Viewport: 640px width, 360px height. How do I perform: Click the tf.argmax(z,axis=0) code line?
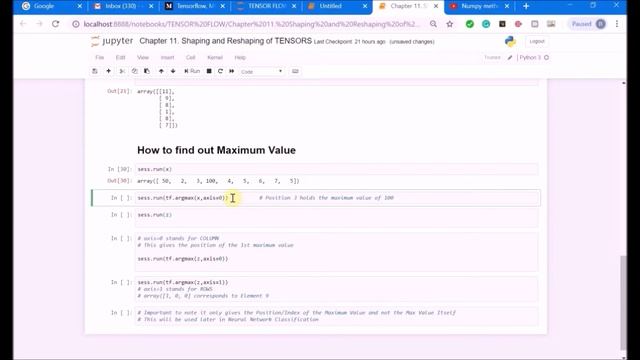point(183,259)
